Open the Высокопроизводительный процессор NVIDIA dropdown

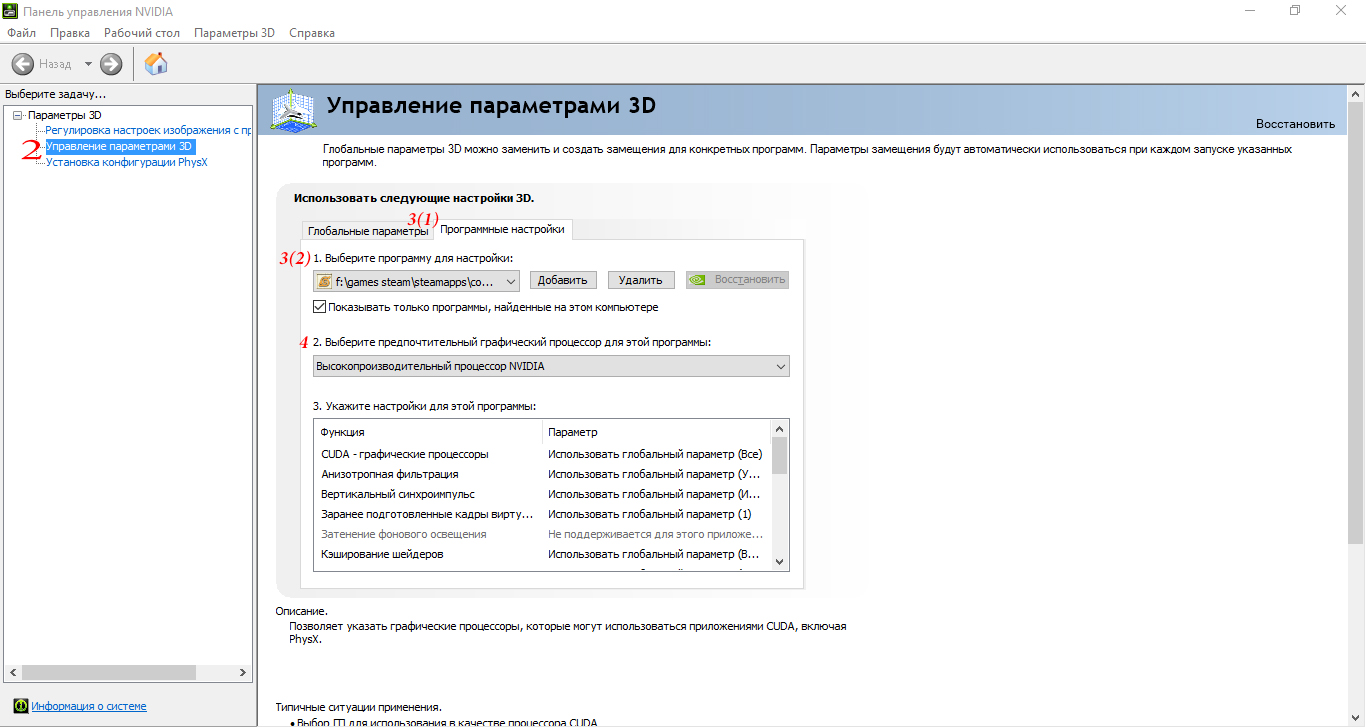551,366
